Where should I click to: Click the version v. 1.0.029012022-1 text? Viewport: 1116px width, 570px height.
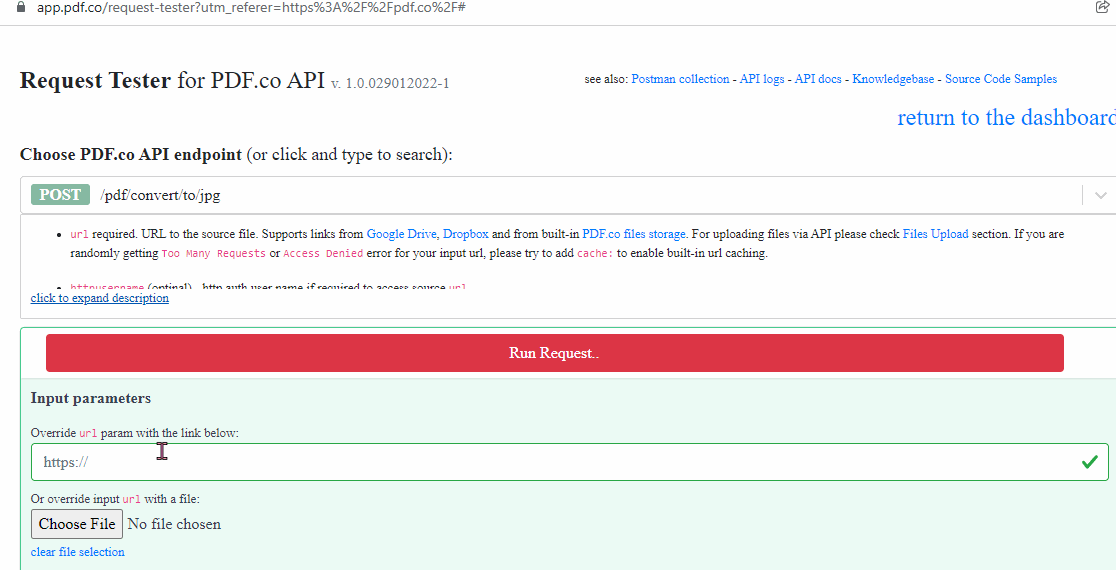[390, 83]
